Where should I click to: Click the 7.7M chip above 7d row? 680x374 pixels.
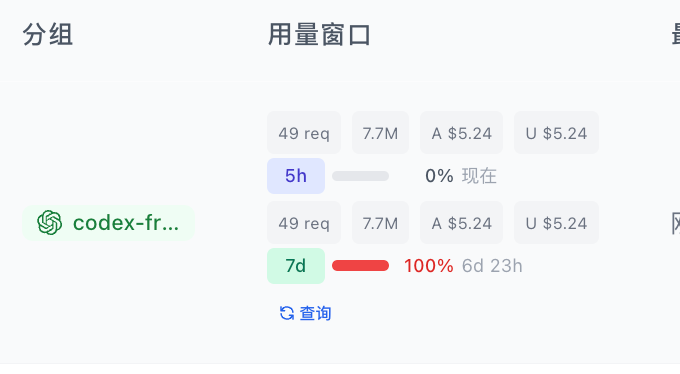[x=380, y=223]
